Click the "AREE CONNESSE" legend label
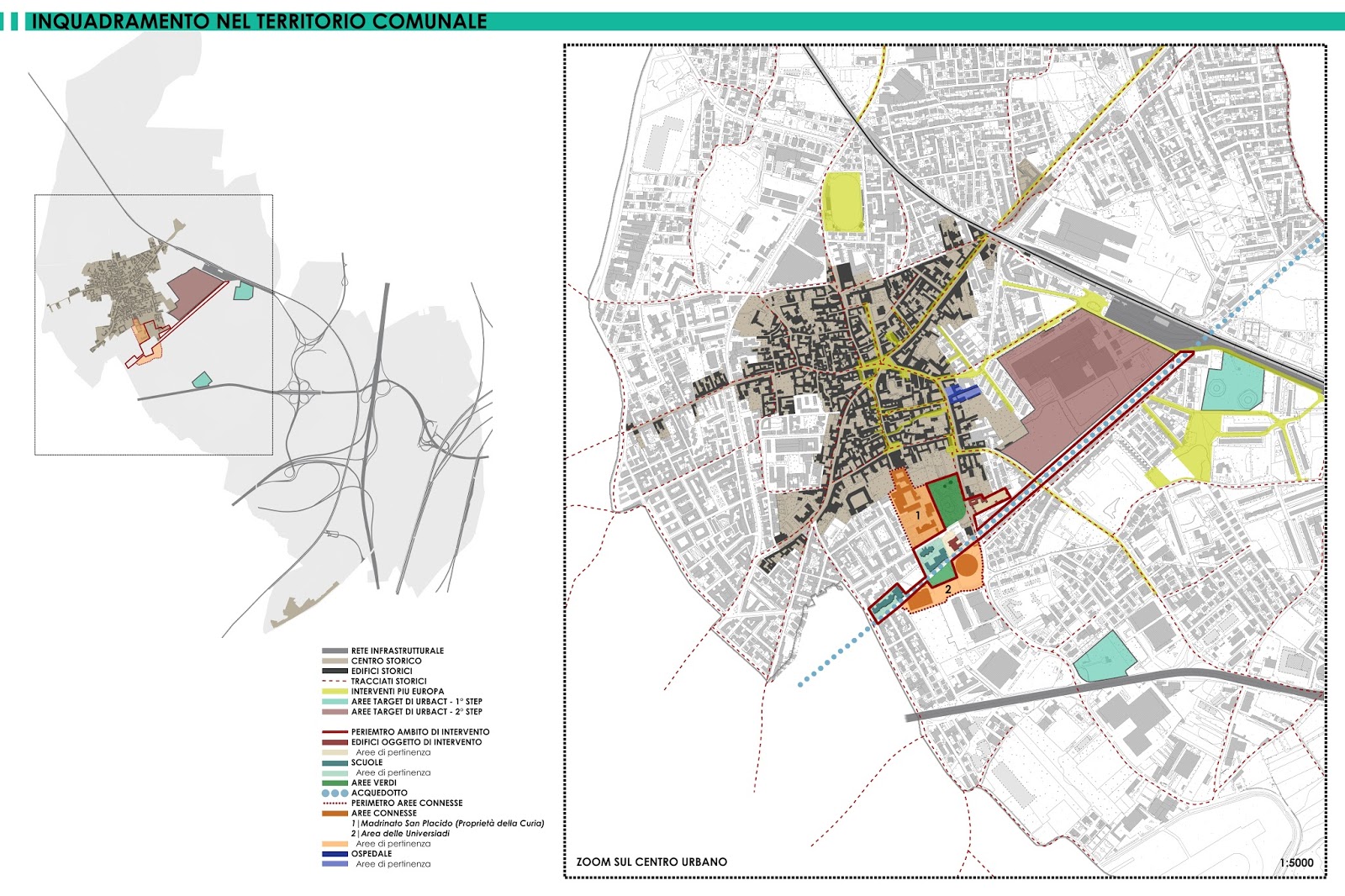Image resolution: width=1345 pixels, height=896 pixels. 384,813
